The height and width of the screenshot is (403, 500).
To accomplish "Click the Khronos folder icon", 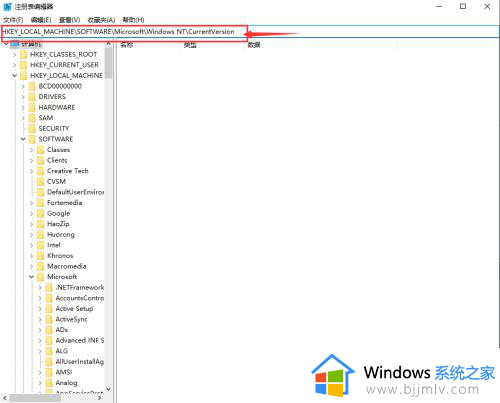I will tap(40, 256).
